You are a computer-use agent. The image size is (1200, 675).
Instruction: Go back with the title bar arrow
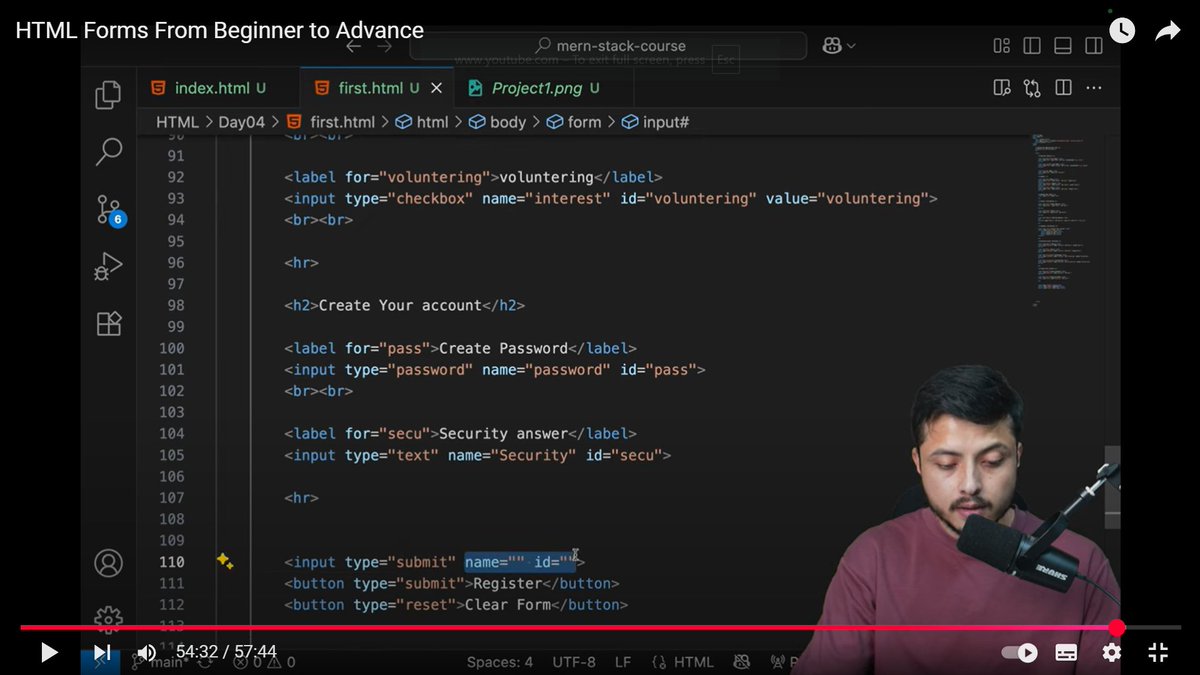[353, 46]
